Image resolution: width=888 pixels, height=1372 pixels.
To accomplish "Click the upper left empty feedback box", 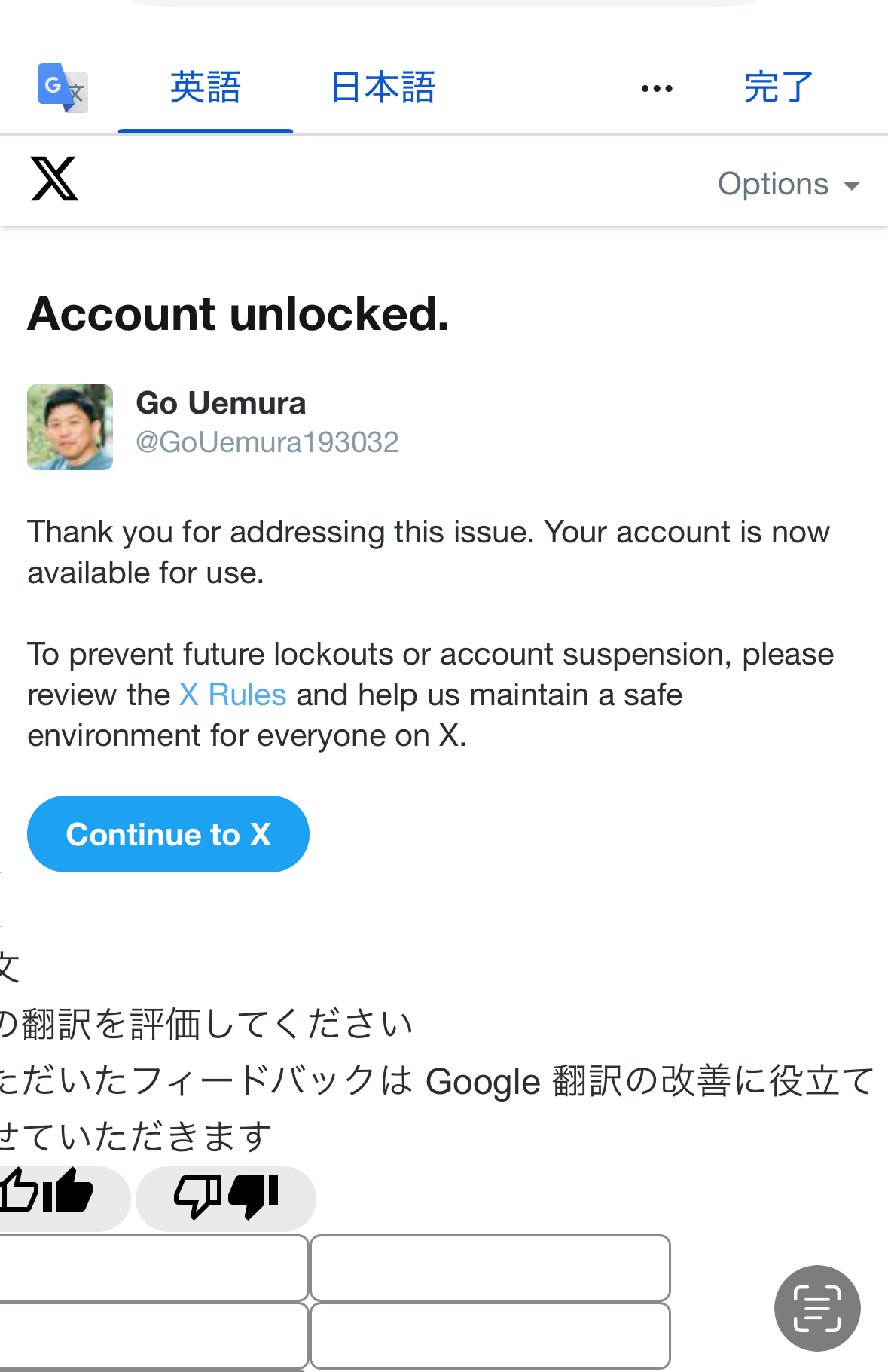I will (154, 1267).
